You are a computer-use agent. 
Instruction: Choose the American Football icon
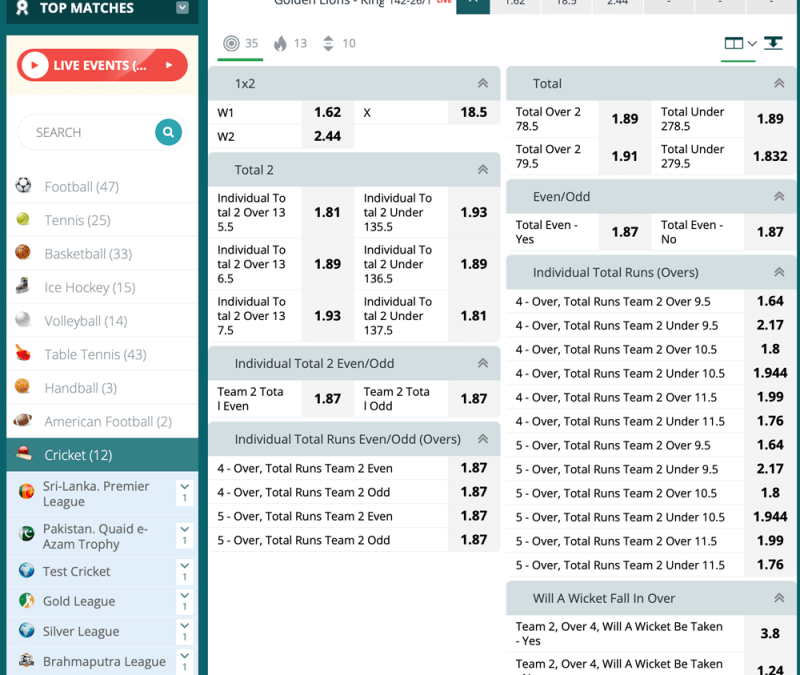pyautogui.click(x=23, y=420)
